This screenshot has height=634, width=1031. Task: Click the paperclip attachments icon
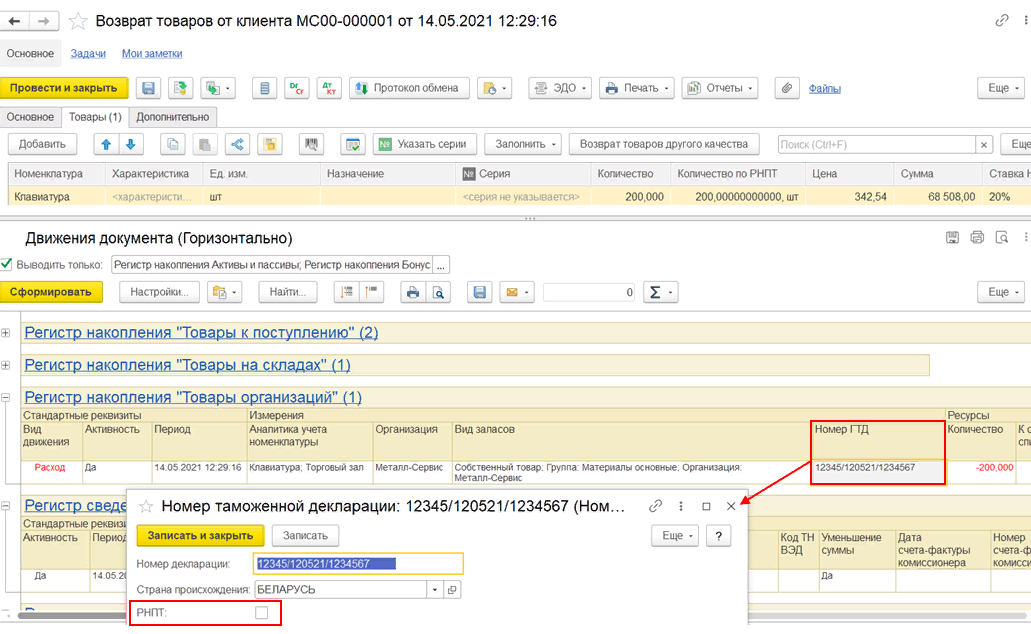[x=787, y=88]
